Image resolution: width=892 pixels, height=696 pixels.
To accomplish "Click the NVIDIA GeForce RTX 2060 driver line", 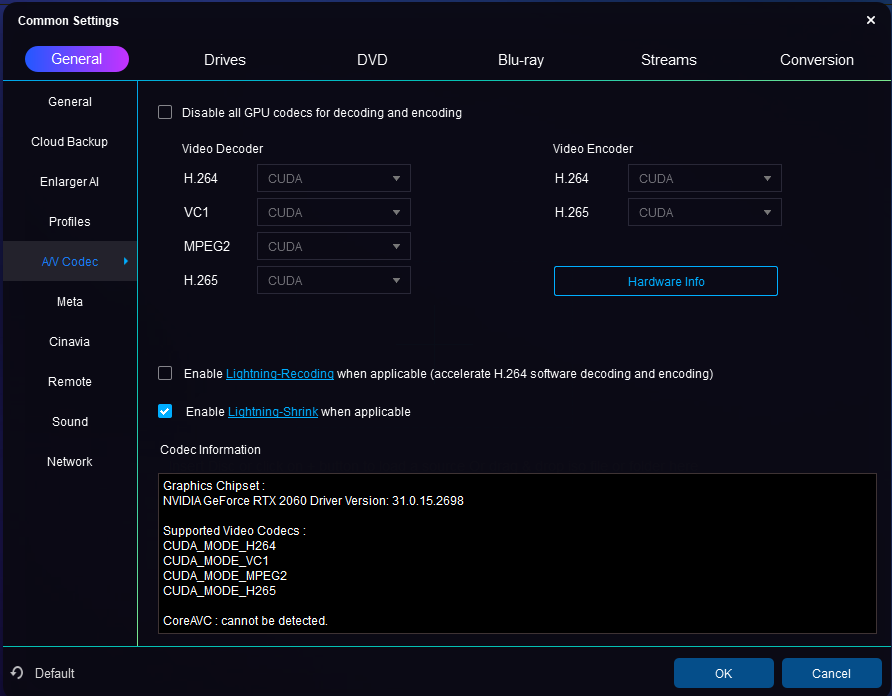I will point(313,501).
